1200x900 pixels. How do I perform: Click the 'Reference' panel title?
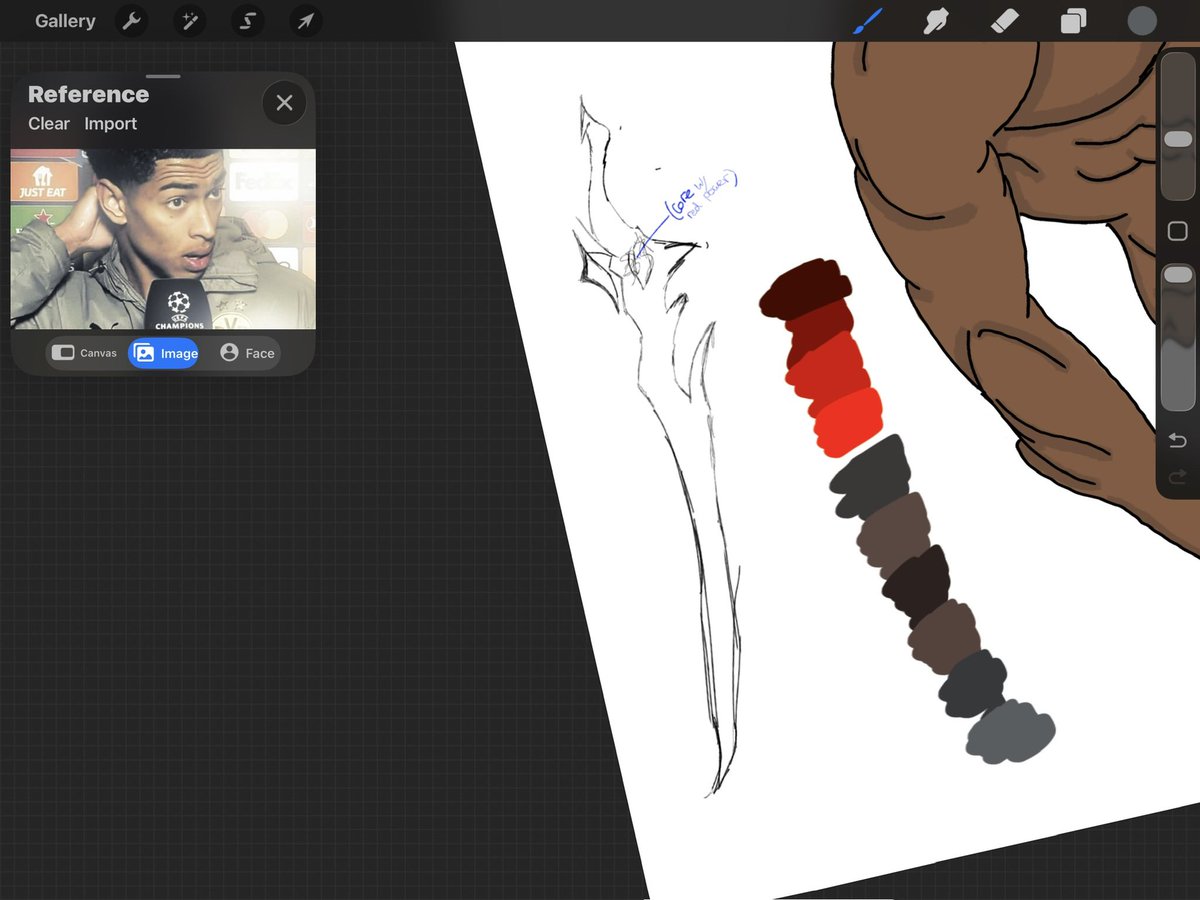(x=88, y=95)
